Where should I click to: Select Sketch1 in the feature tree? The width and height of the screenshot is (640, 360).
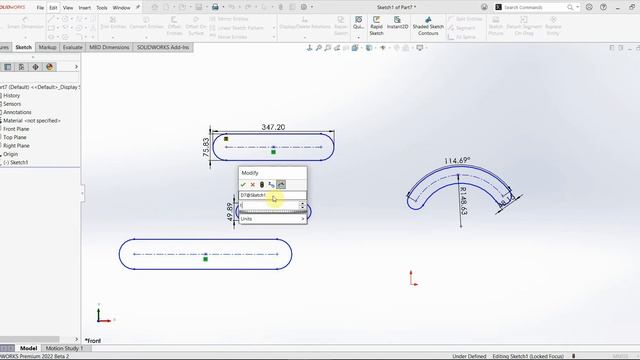[x=16, y=162]
